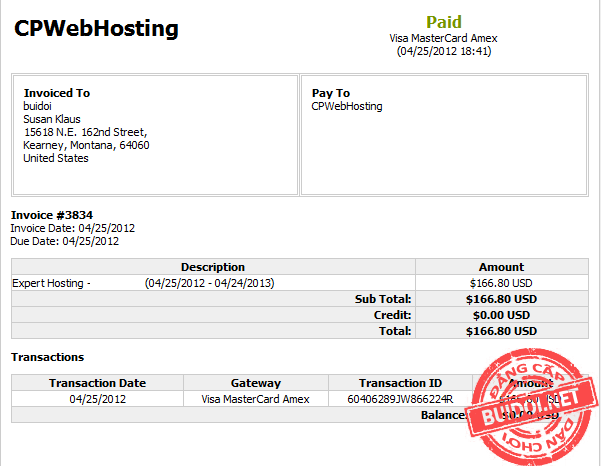This screenshot has width=601, height=466.
Task: Click the $0.00 USD credit value
Action: (x=501, y=315)
